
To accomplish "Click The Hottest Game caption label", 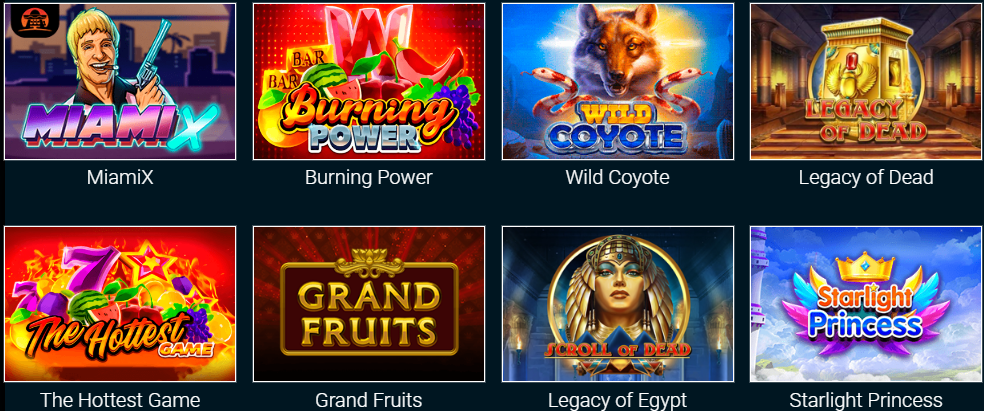I will [120, 400].
